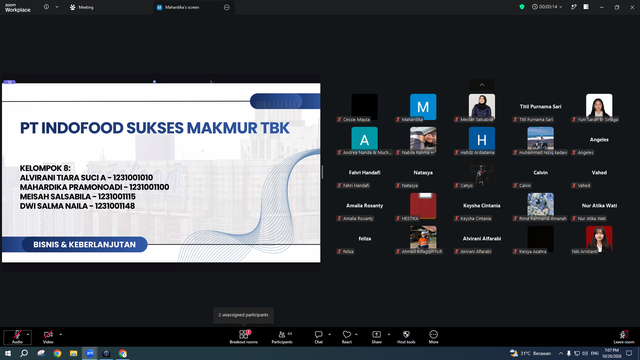Select Mahardika's blue M avatar tile
640x360 pixels.
point(423,107)
